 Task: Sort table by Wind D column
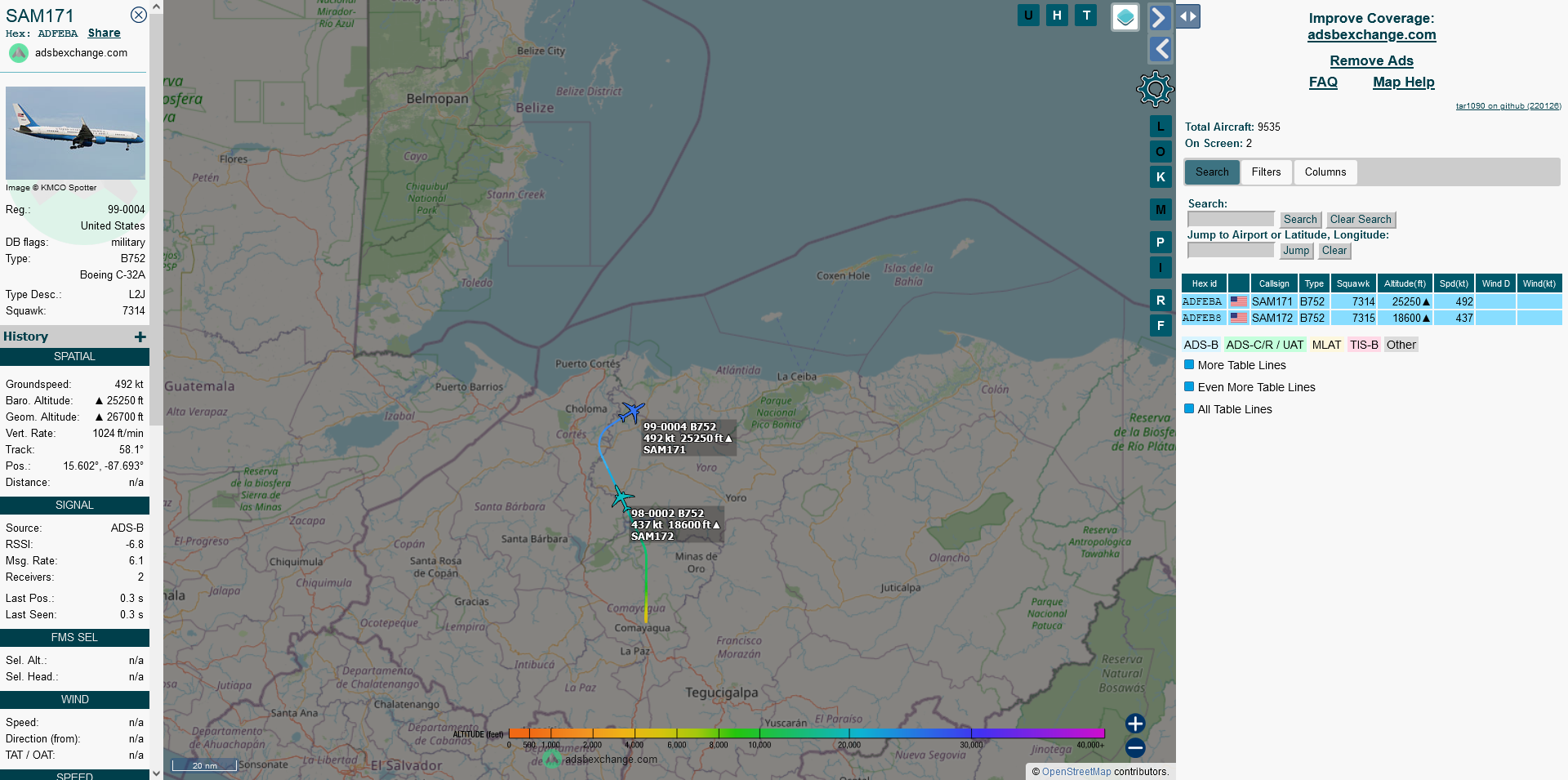pos(1495,283)
